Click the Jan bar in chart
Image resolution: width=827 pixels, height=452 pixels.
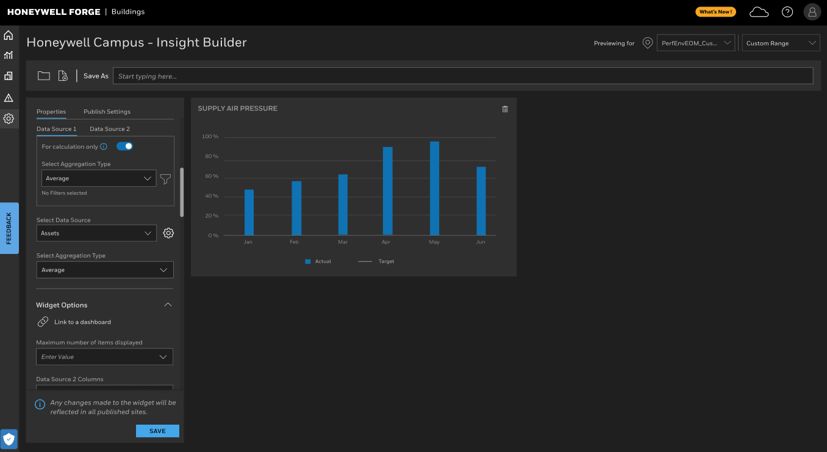coord(249,212)
